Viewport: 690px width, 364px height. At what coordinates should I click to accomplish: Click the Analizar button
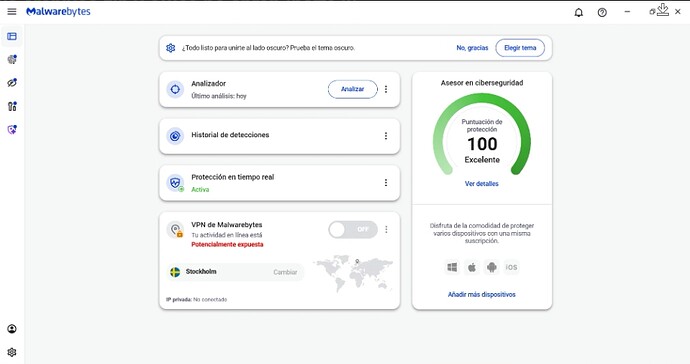pyautogui.click(x=352, y=89)
